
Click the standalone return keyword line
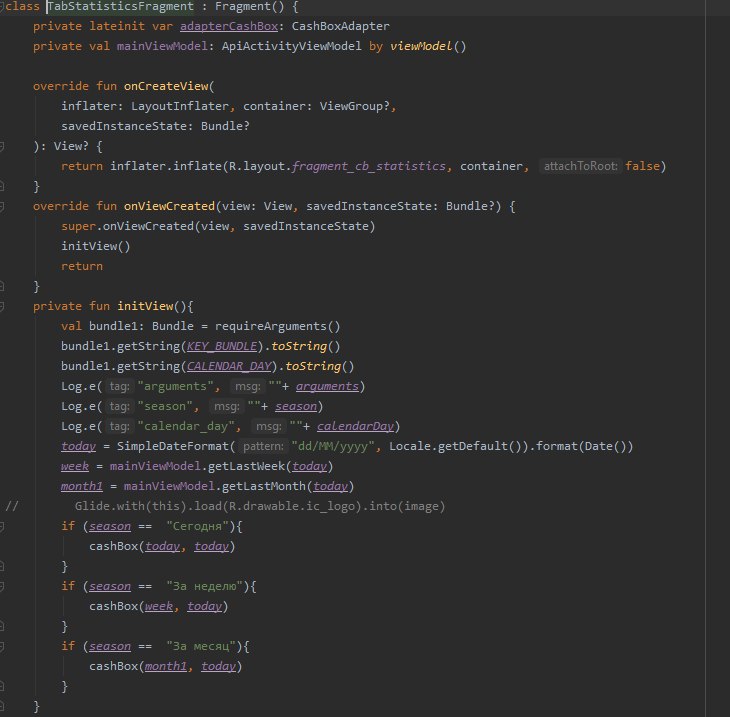pyautogui.click(x=82, y=266)
